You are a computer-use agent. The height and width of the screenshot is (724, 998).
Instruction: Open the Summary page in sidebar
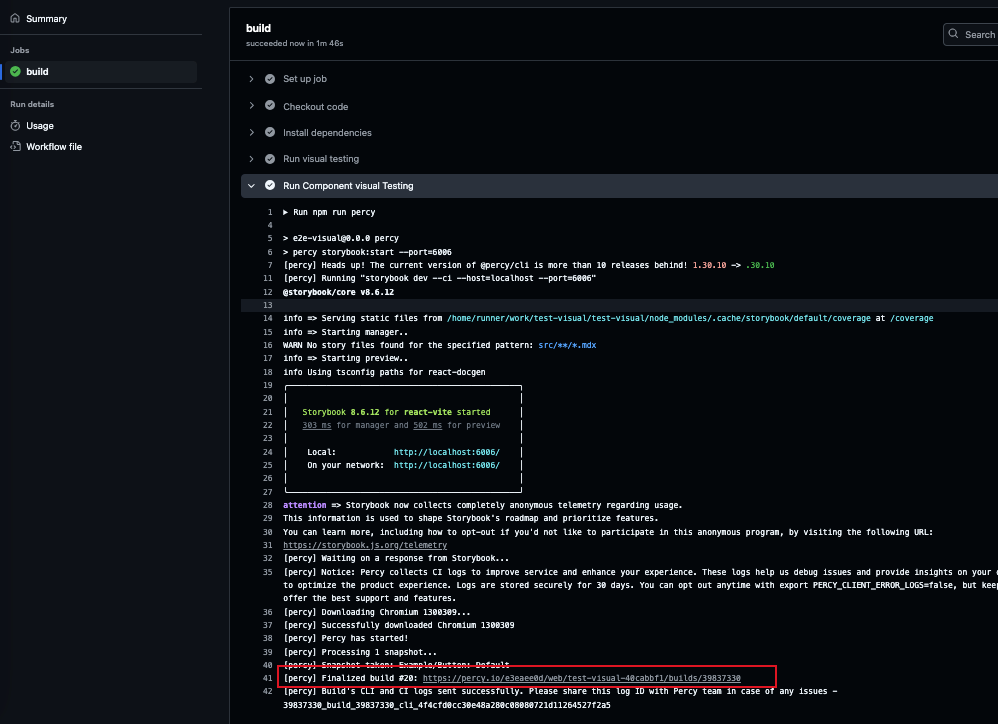click(46, 19)
